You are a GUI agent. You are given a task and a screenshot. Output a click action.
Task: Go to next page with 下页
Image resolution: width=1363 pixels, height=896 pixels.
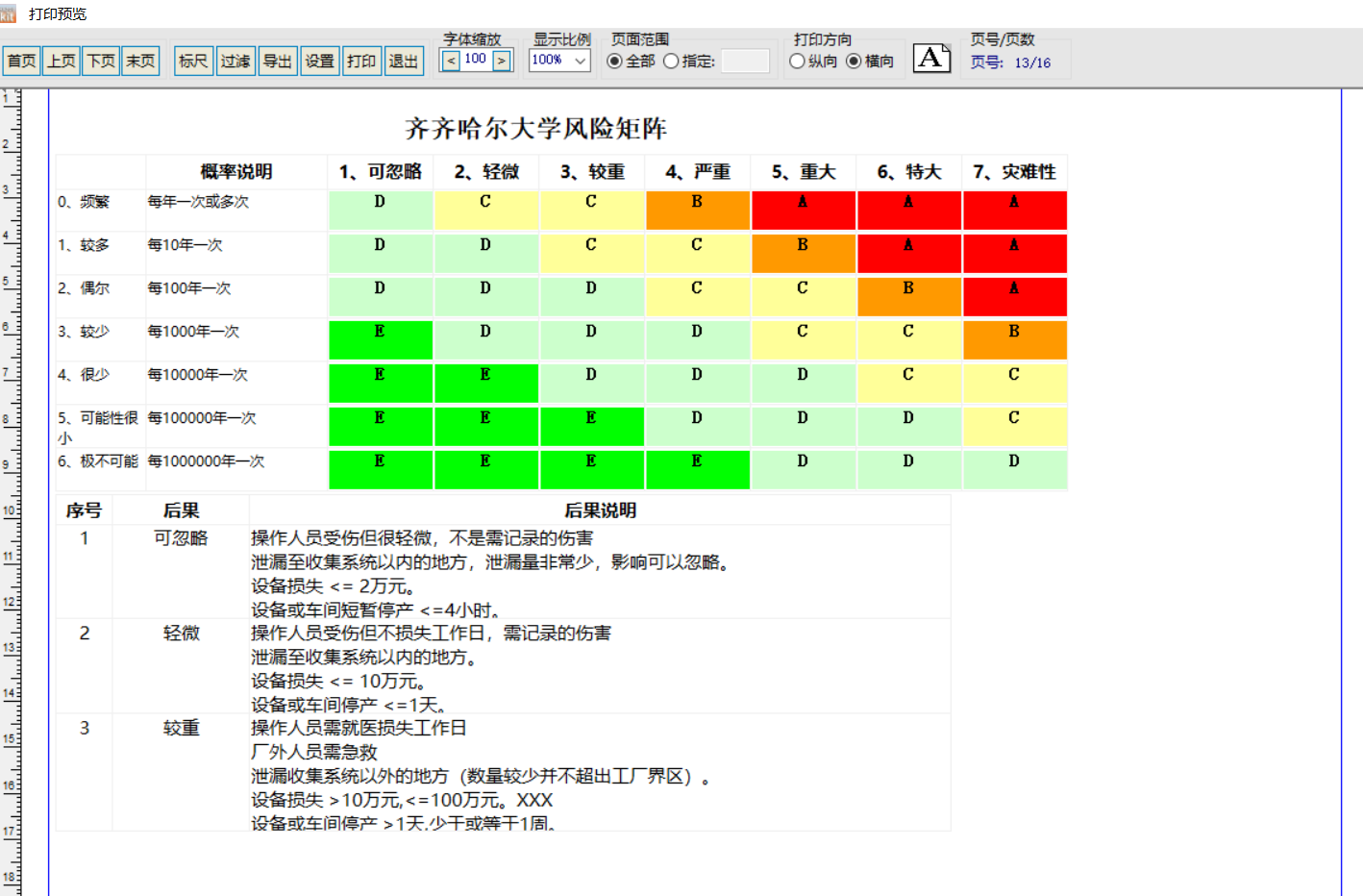[x=101, y=61]
